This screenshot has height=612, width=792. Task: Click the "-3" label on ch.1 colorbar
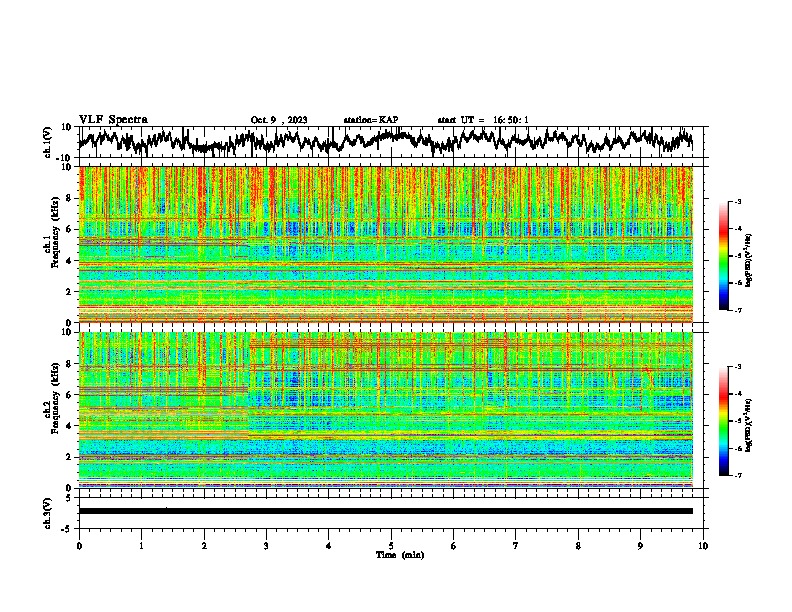(737, 202)
